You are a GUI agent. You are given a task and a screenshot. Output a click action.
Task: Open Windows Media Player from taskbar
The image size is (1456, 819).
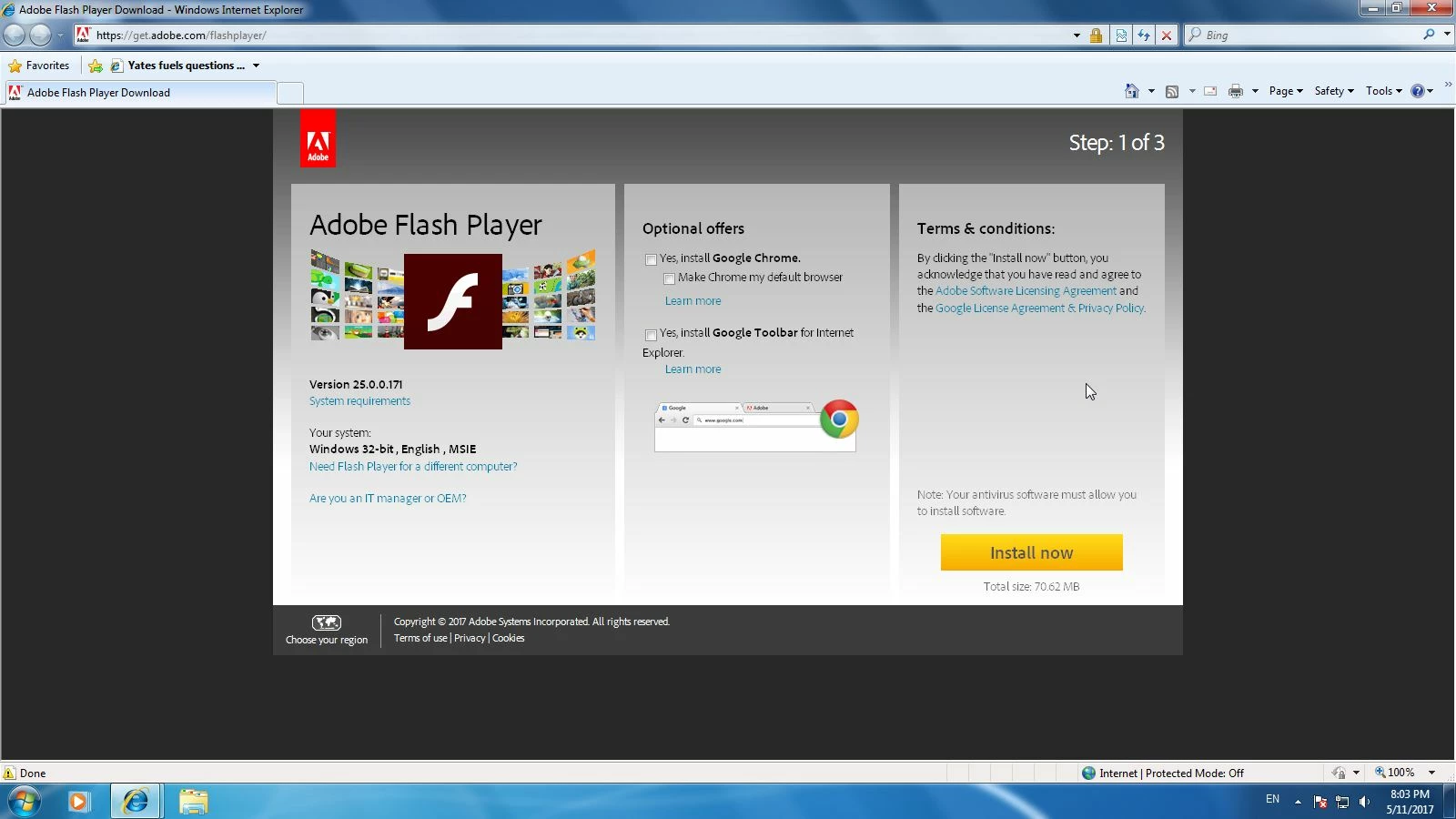click(79, 802)
